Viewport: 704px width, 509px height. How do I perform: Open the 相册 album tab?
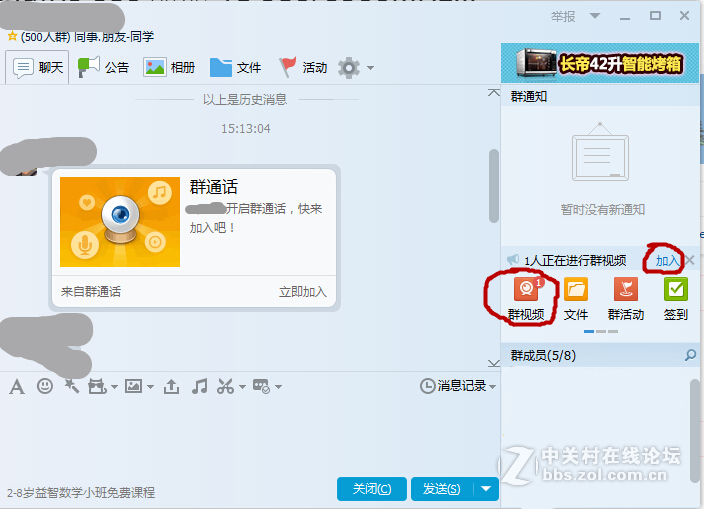169,67
